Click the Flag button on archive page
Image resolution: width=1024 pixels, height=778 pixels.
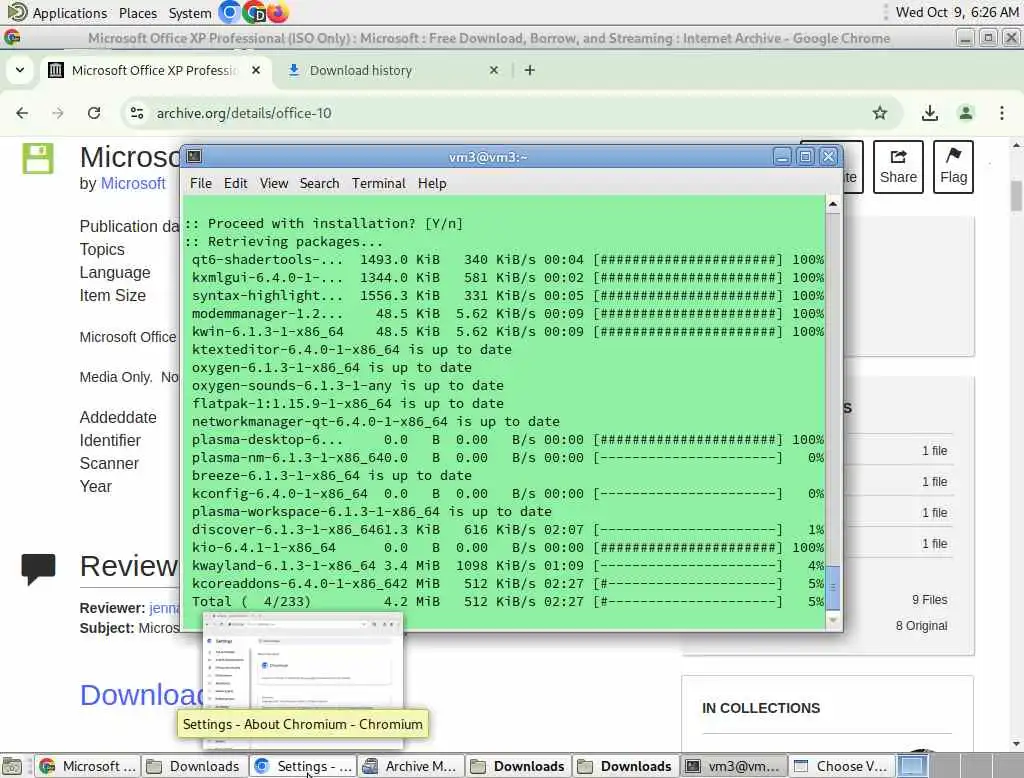pyautogui.click(x=953, y=167)
